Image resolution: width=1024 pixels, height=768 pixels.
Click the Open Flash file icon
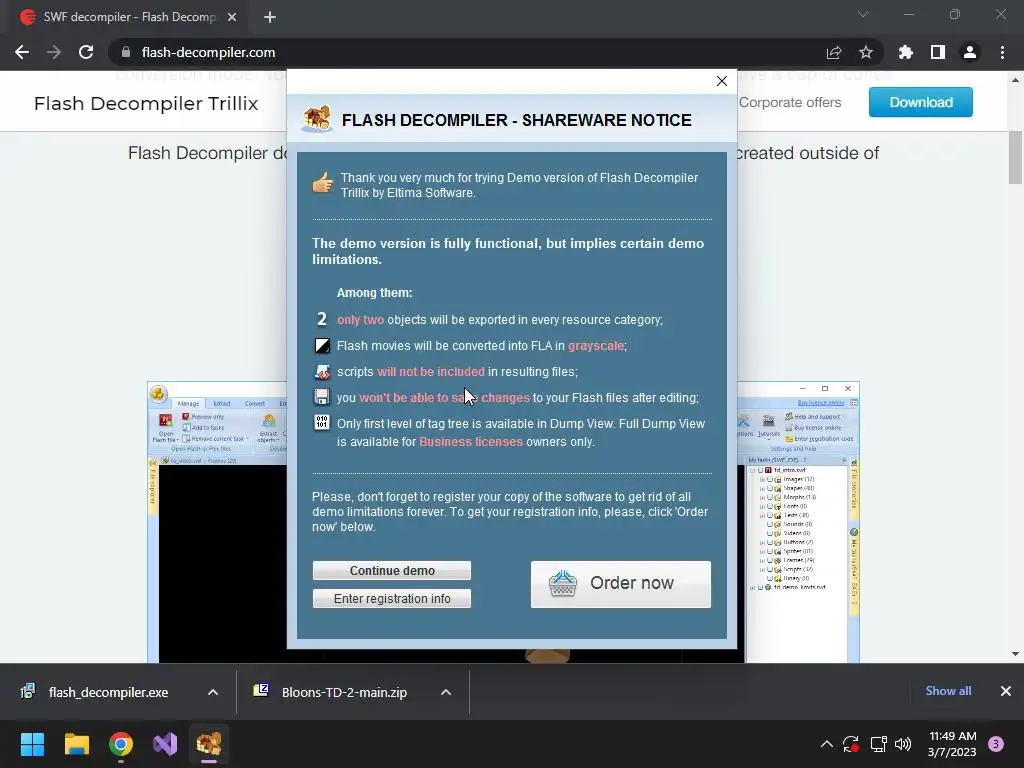[166, 421]
